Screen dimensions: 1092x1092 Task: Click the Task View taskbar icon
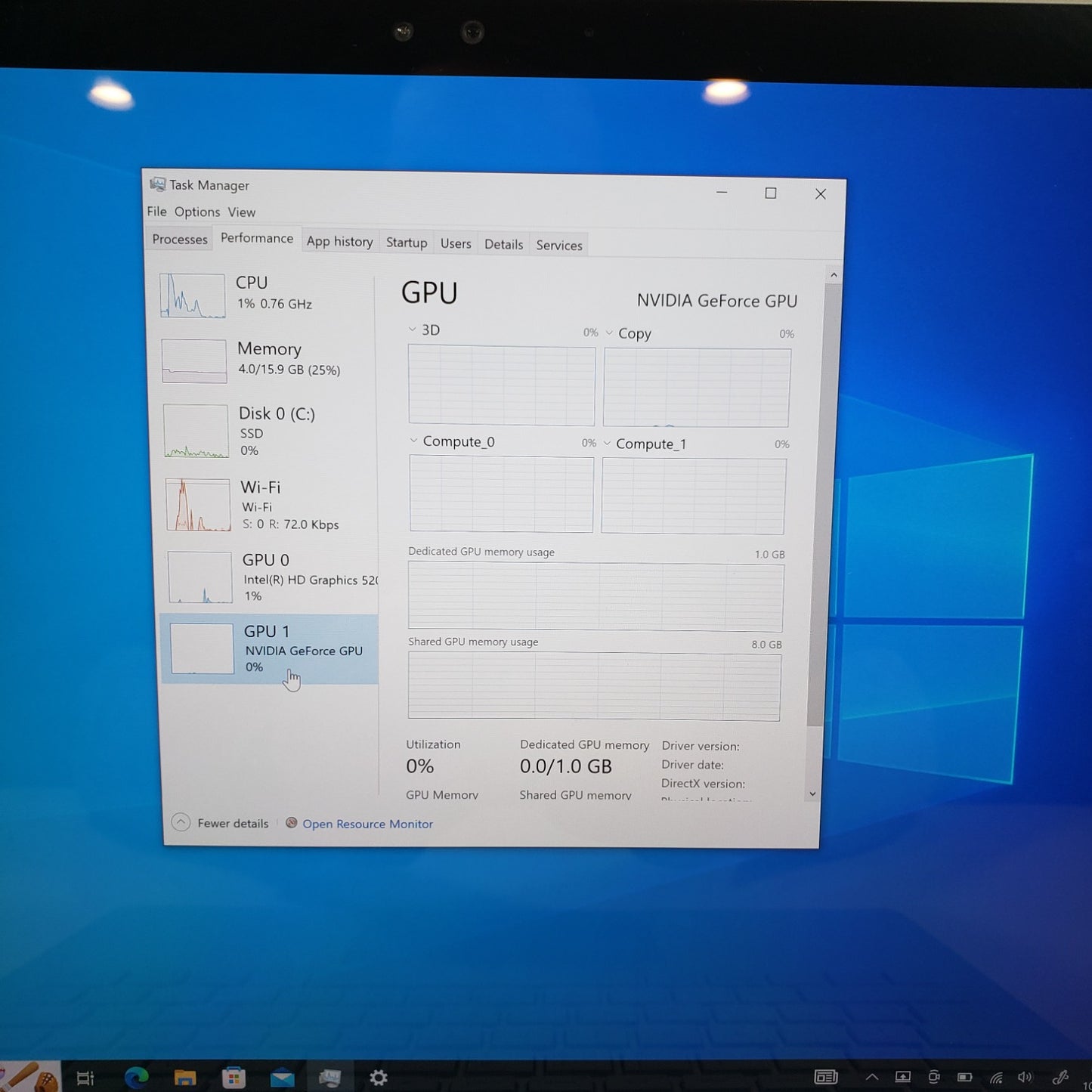click(85, 1078)
